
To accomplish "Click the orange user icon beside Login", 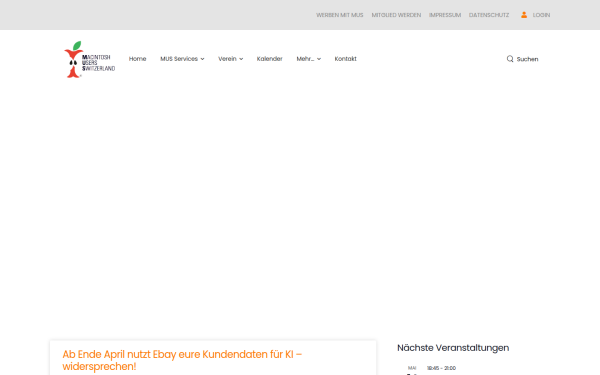I will pos(524,15).
